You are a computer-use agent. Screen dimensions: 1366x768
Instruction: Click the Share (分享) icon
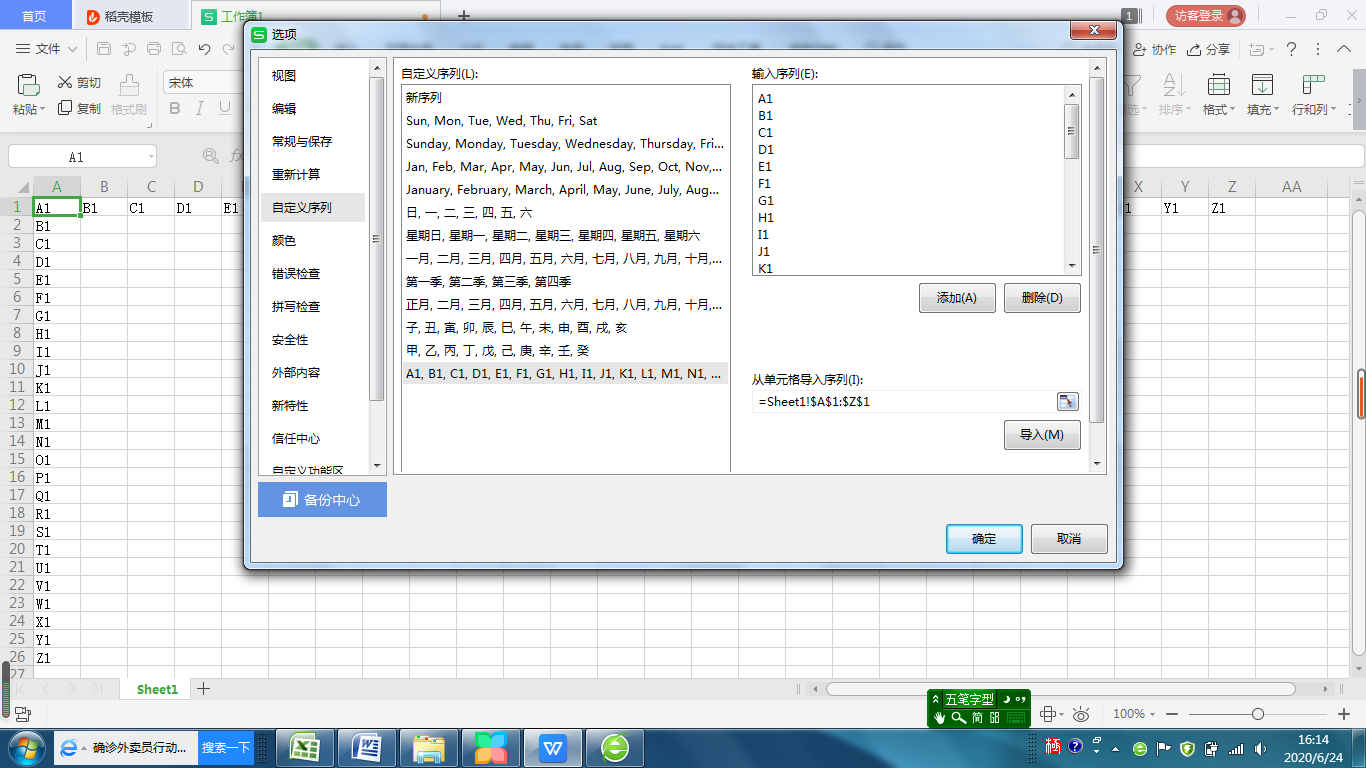(1194, 49)
